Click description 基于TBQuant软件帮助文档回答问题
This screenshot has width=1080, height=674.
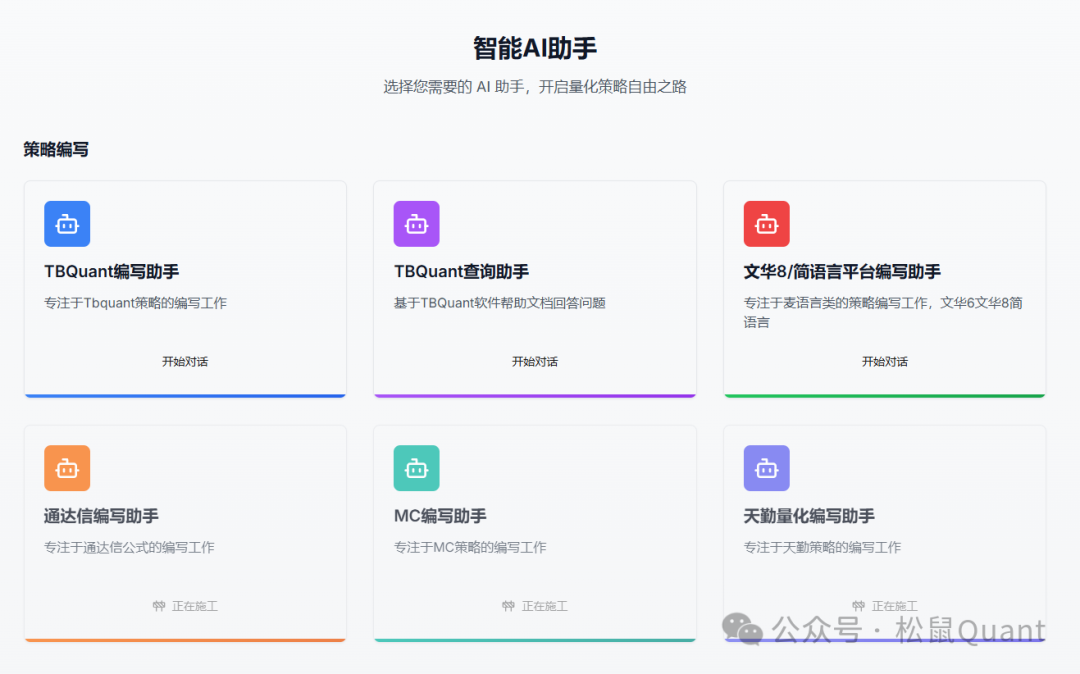(x=499, y=303)
